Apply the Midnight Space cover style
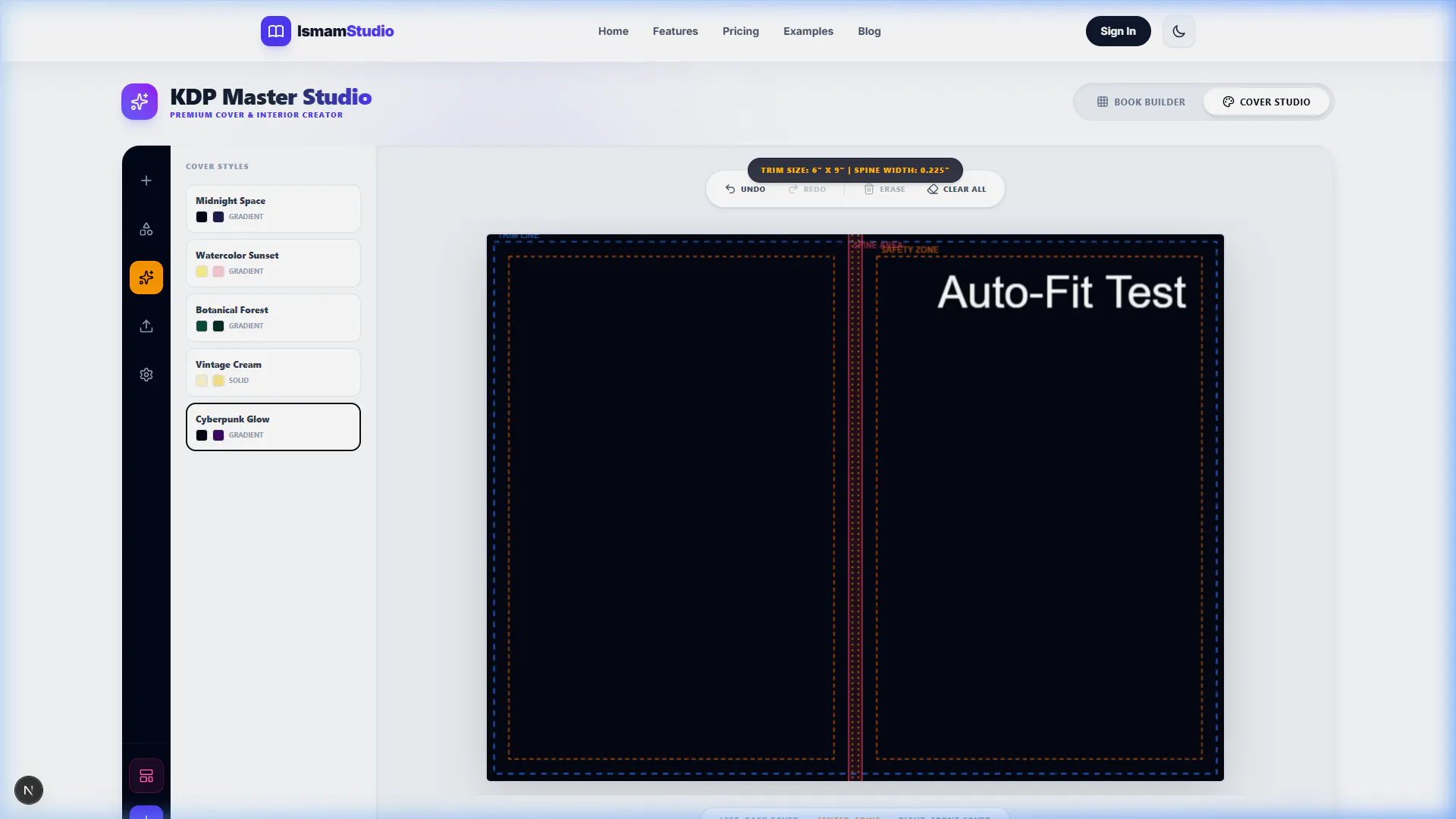Viewport: 1456px width, 819px height. (x=273, y=209)
